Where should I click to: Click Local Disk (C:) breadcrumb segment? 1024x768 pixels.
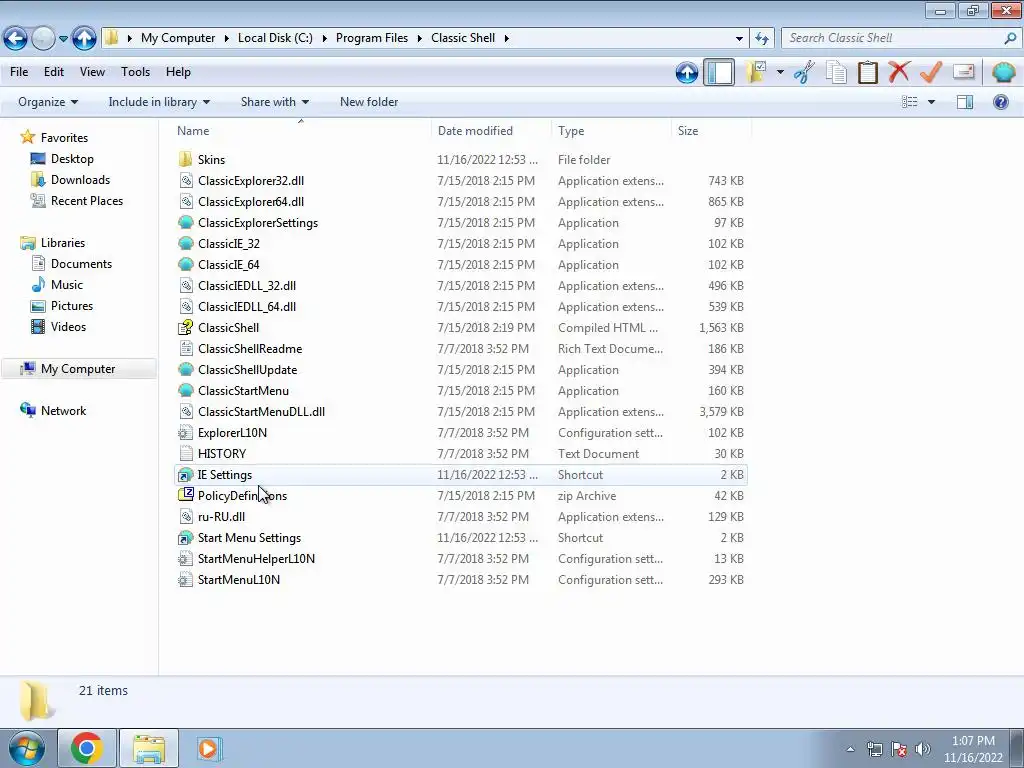[275, 38]
